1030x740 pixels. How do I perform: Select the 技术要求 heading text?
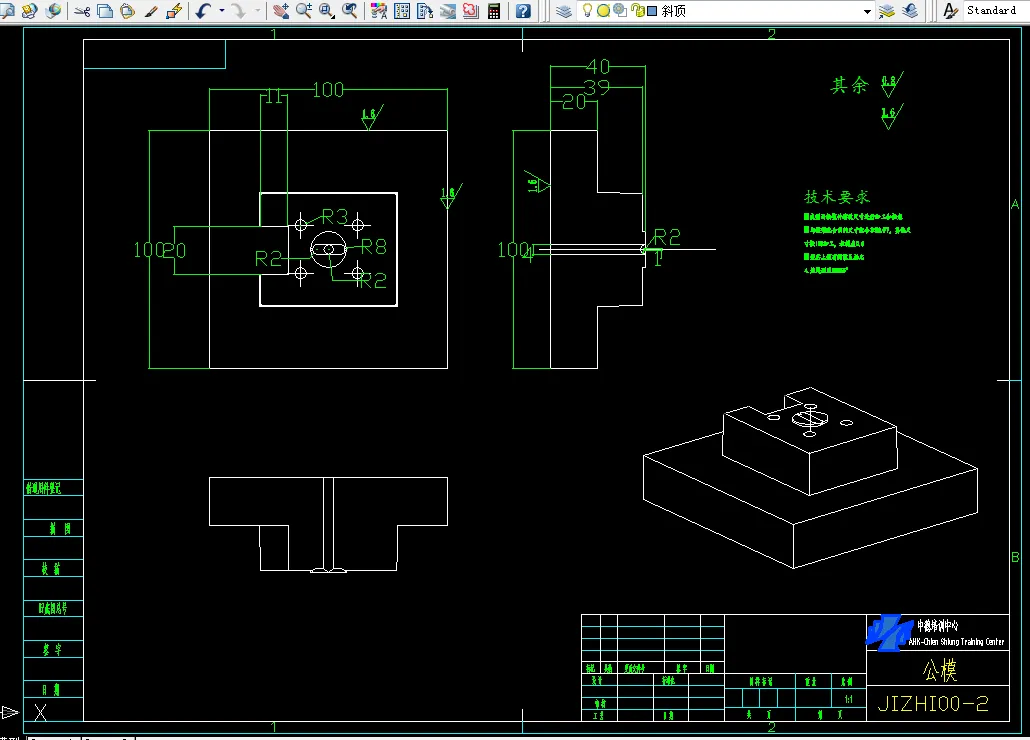(x=837, y=196)
